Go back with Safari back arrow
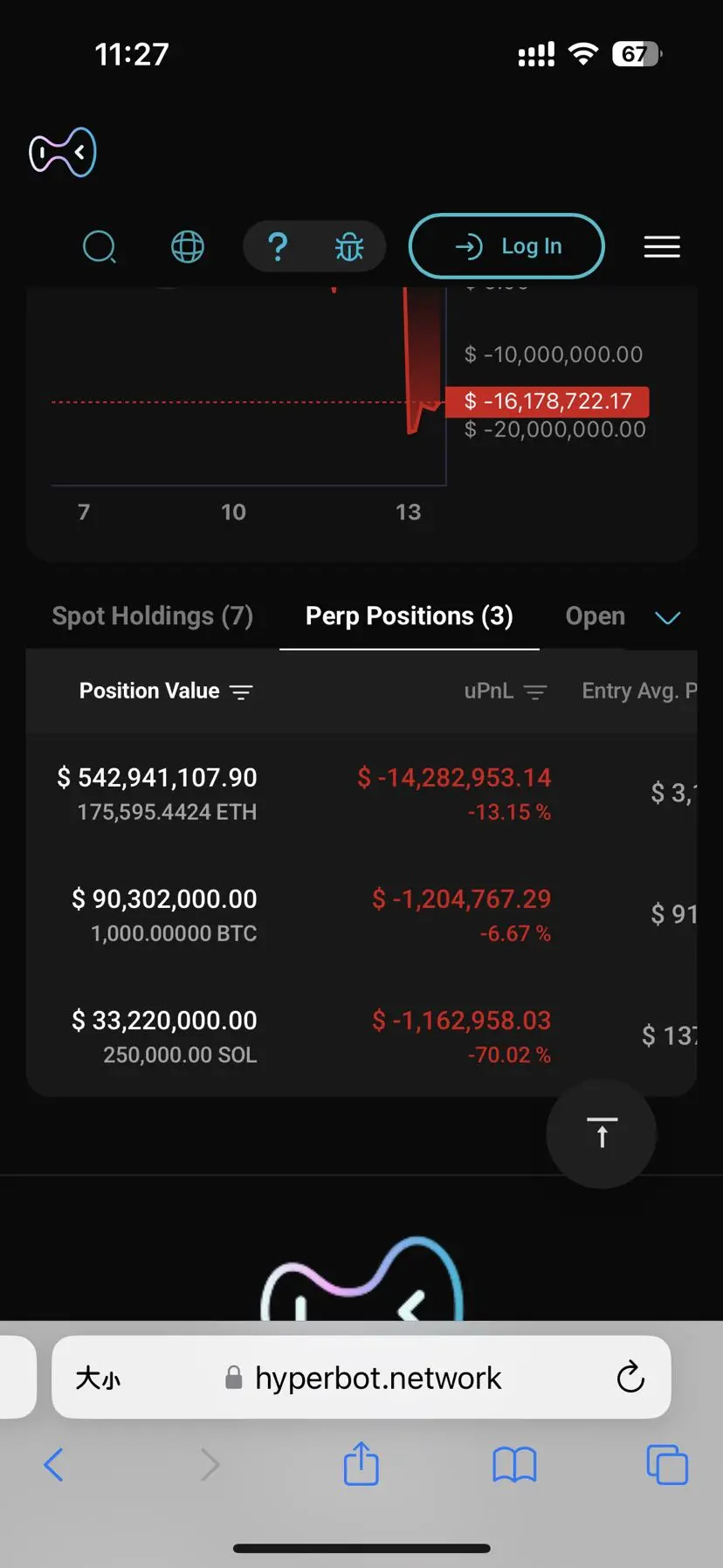The image size is (723, 1568). point(53,1464)
